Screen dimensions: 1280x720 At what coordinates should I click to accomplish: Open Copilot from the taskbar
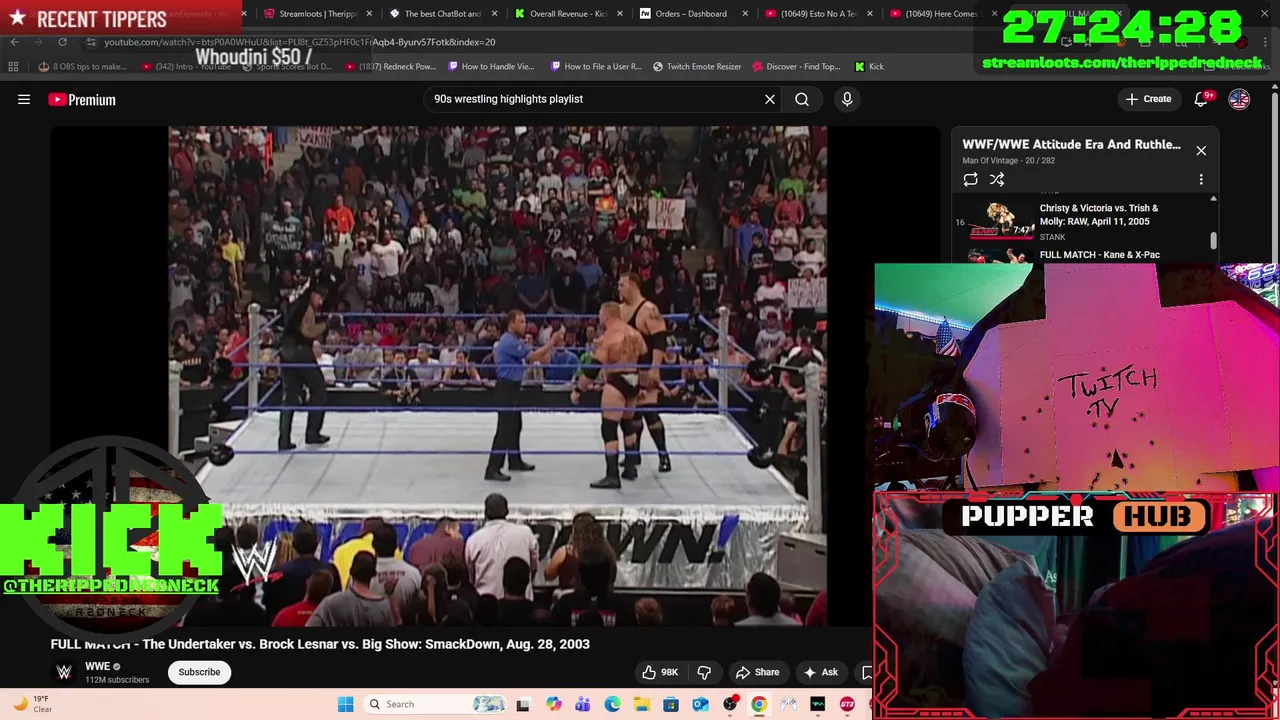[554, 704]
